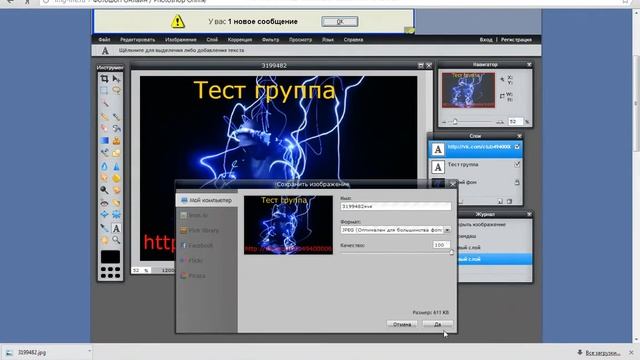
Task: Click the Все загрузки link
Action: tap(602, 353)
